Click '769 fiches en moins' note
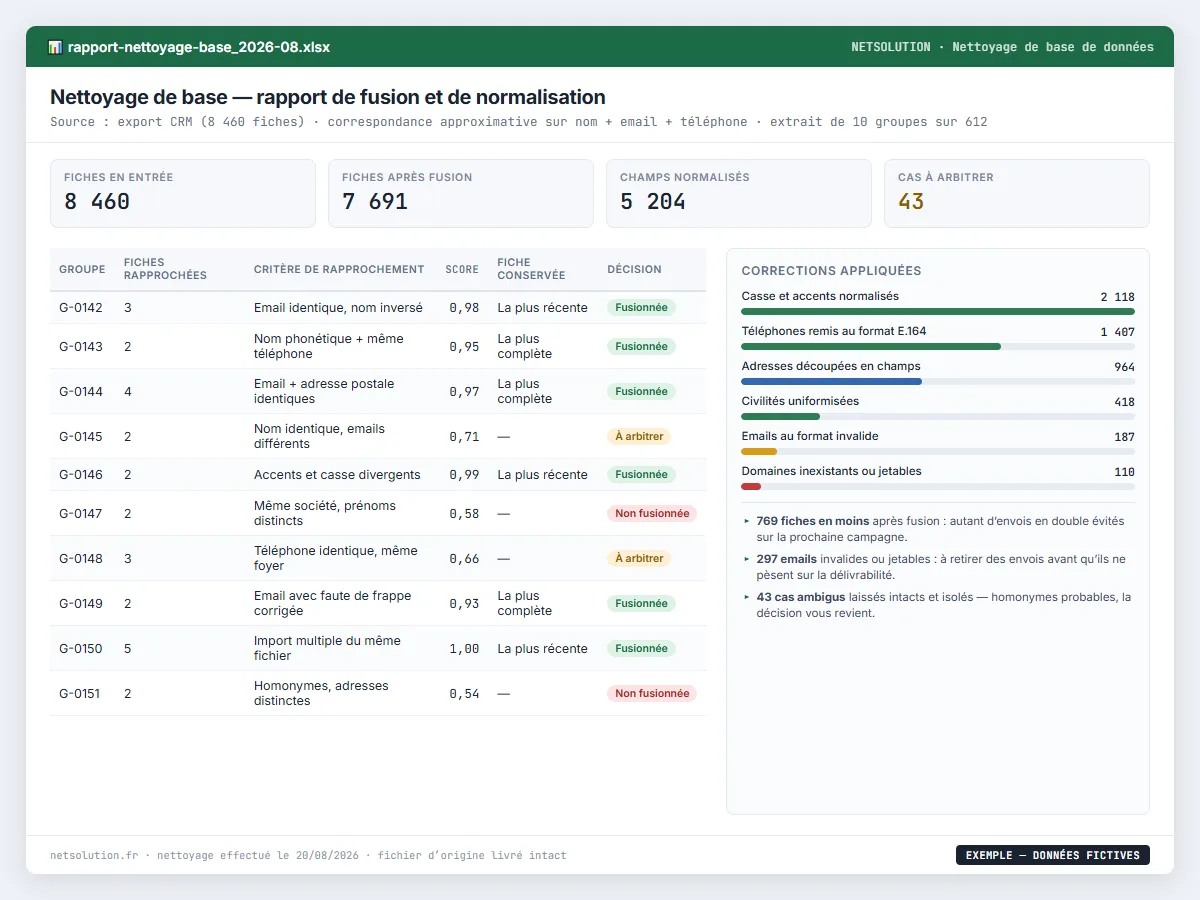 pyautogui.click(x=940, y=528)
